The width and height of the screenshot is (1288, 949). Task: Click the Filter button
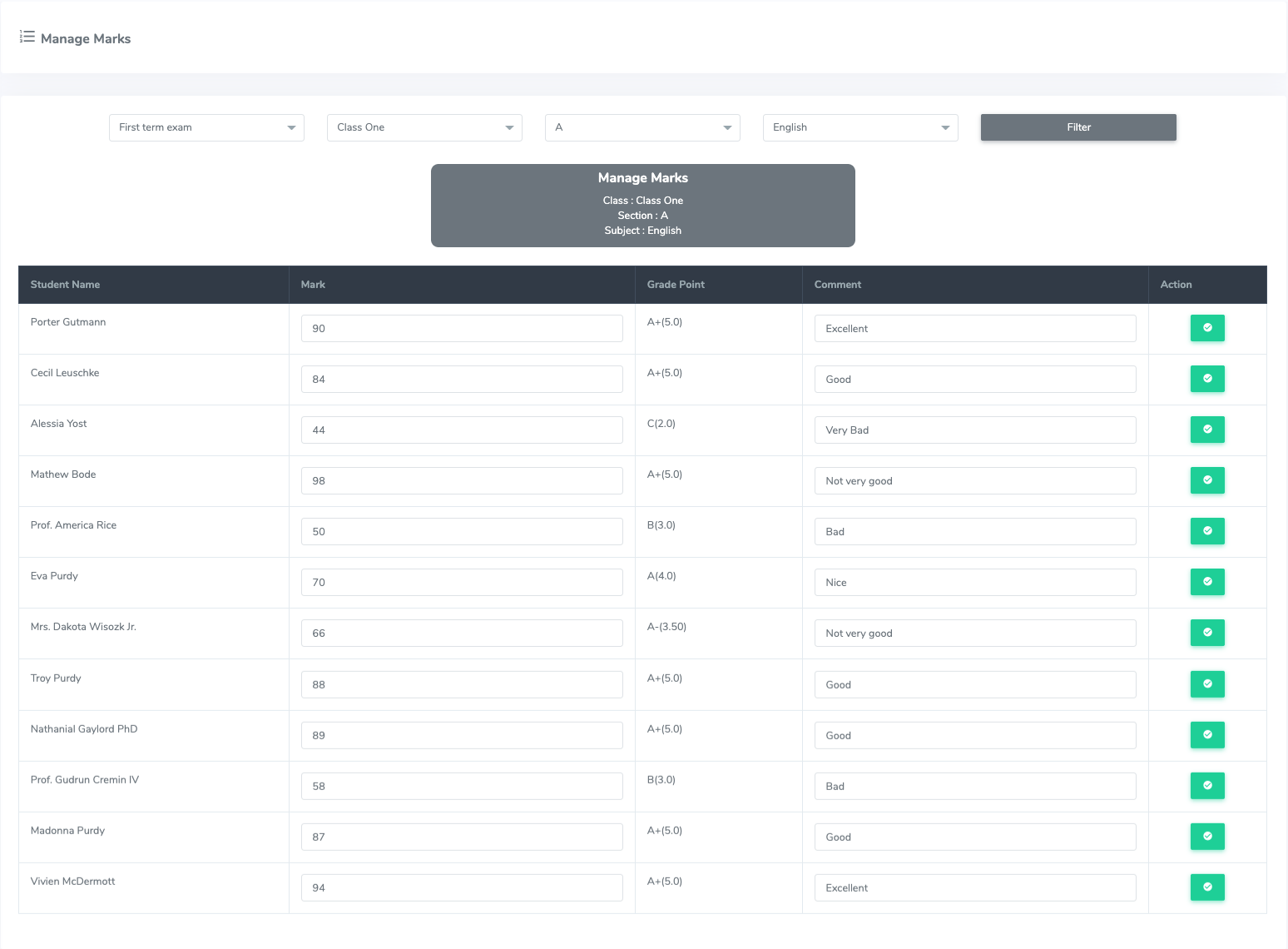pos(1078,127)
